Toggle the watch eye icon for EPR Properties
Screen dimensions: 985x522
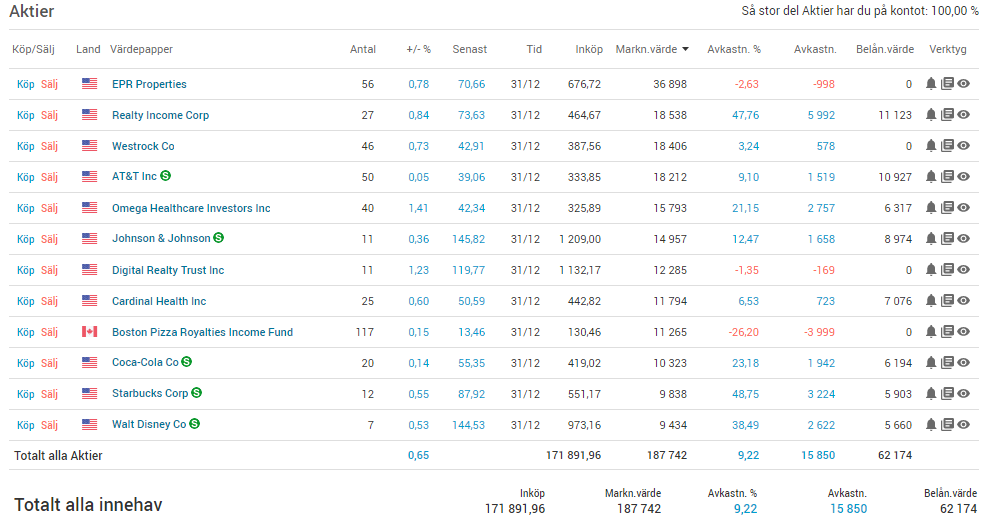[964, 84]
